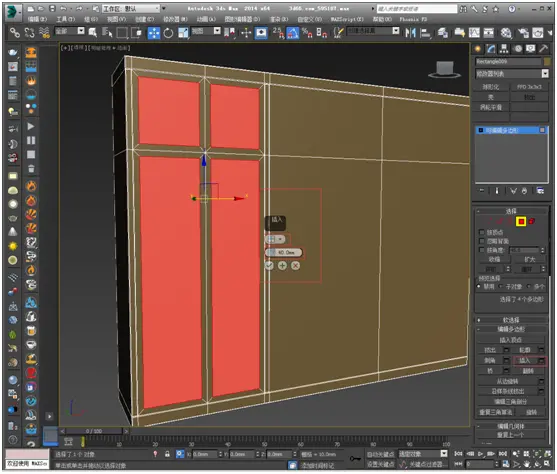Select the Off preview selection radio
557x474 pixels.
pyautogui.click(x=479, y=286)
